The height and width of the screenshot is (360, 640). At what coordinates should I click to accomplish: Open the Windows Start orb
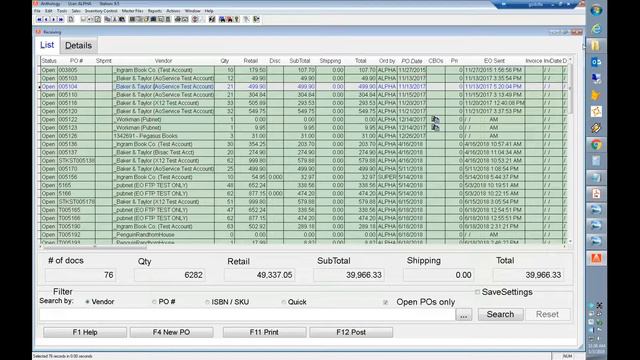(596, 11)
